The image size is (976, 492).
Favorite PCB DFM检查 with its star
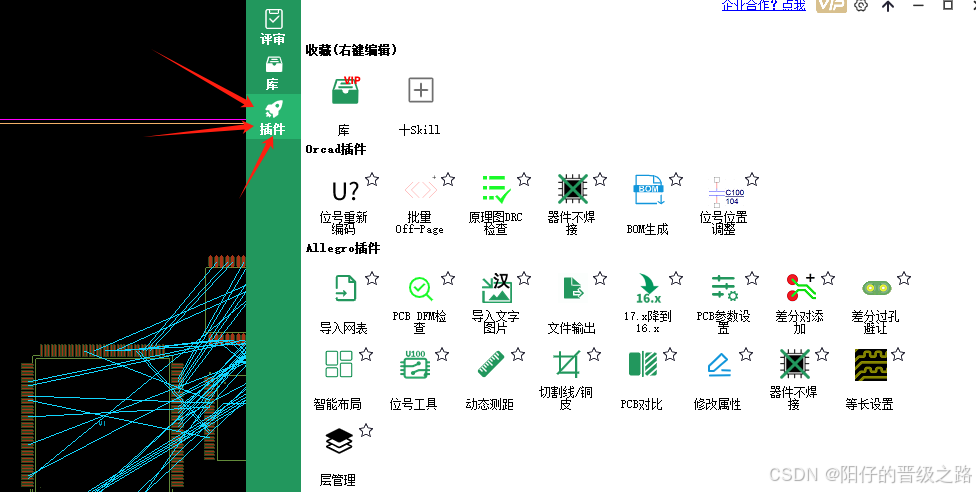point(448,278)
